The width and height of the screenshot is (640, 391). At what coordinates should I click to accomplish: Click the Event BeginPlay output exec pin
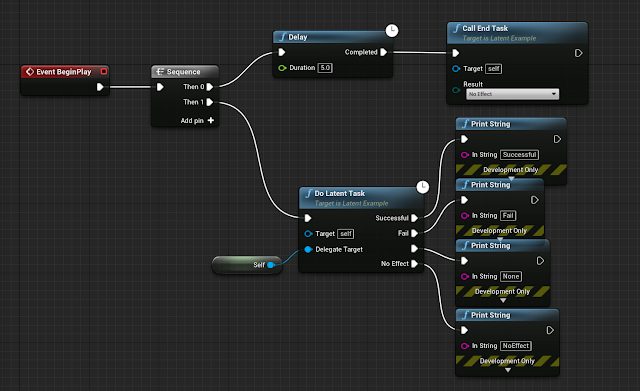pos(100,87)
